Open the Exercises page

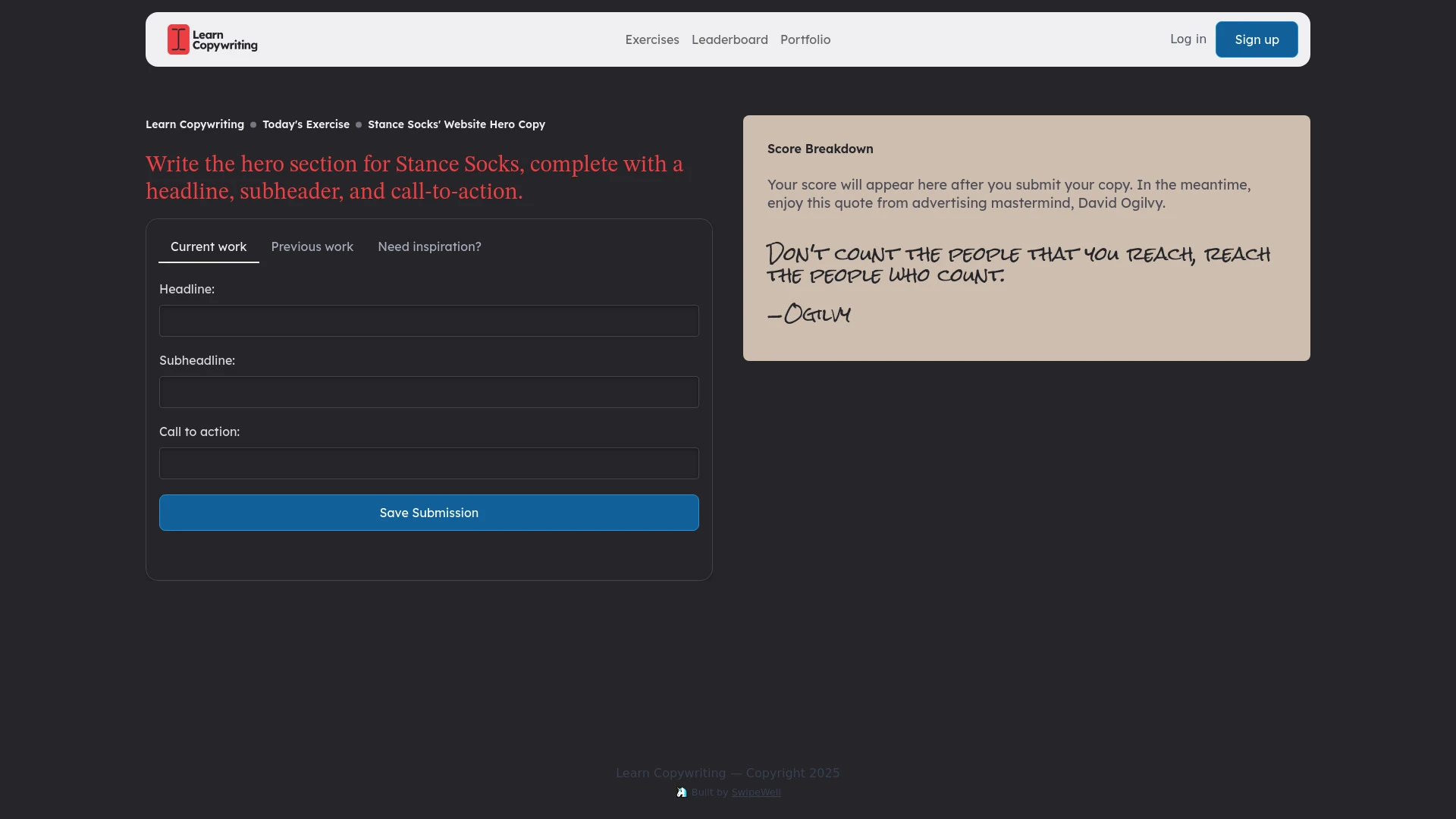tap(651, 39)
